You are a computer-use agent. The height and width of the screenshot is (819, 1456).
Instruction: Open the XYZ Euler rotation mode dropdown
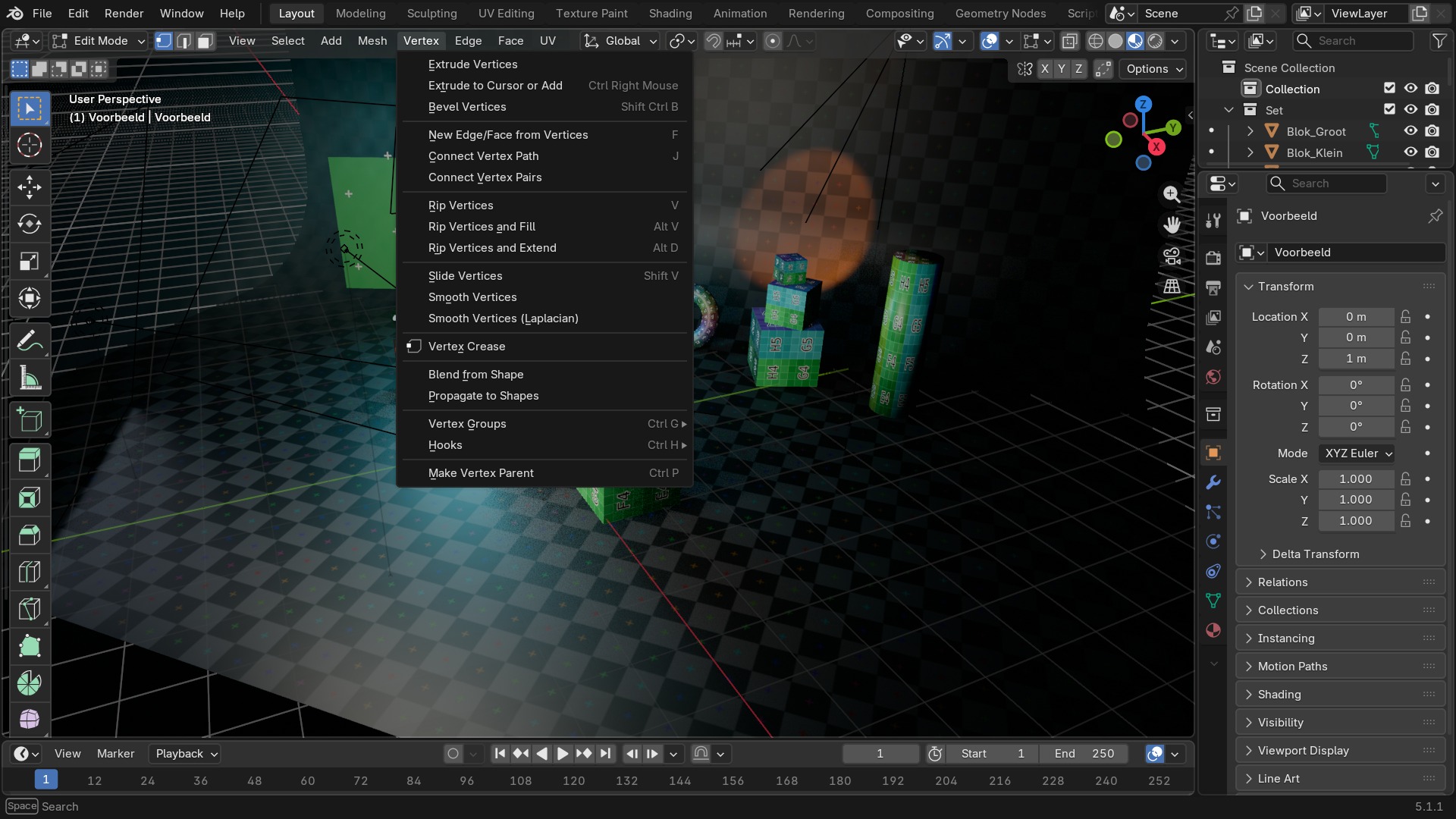[x=1357, y=453]
